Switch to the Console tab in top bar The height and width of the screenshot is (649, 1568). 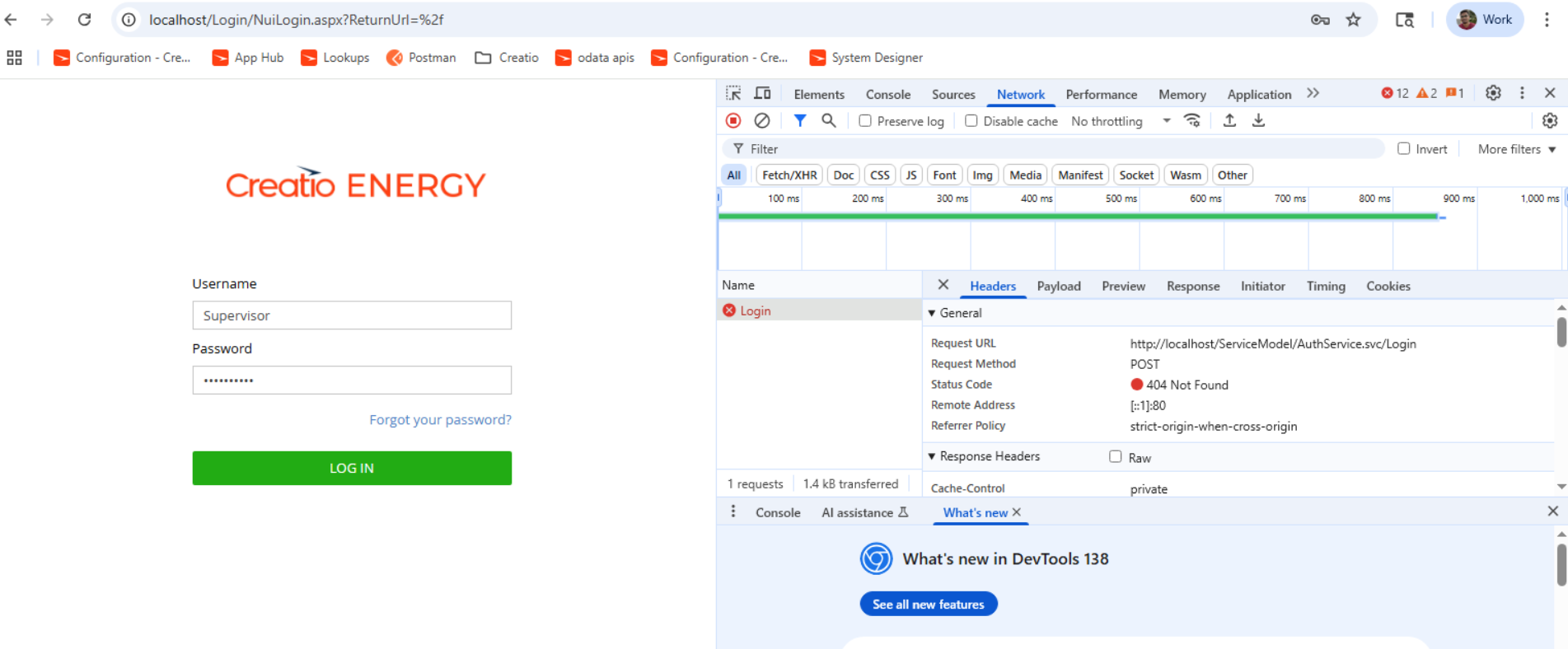(x=888, y=94)
